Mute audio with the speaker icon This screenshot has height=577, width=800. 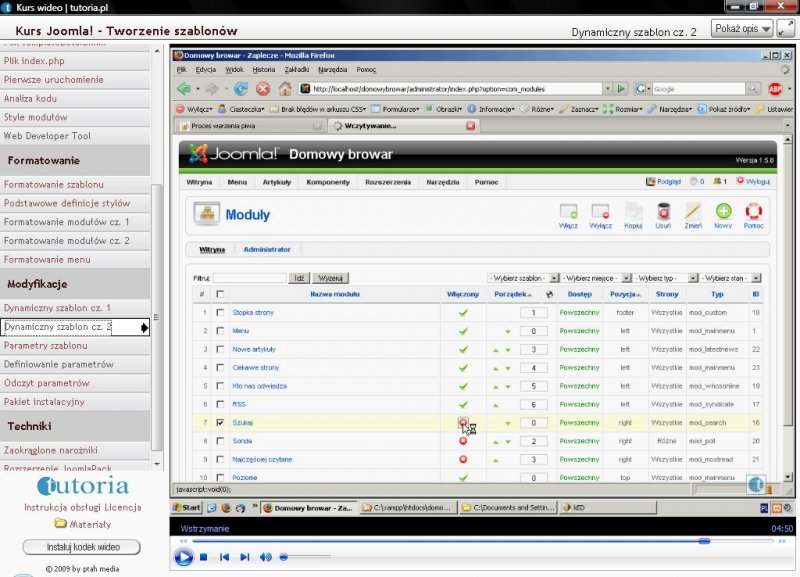coord(266,557)
